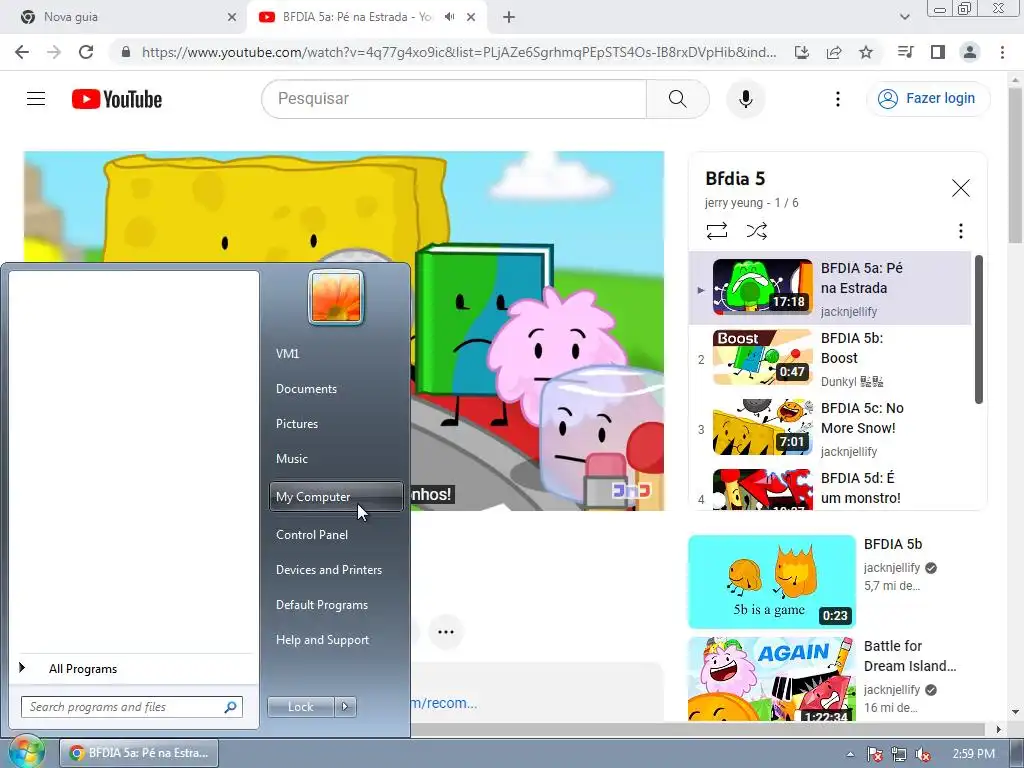Viewport: 1024px width, 768px height.
Task: Expand shutdown options arrow beside Lock
Action: click(345, 707)
